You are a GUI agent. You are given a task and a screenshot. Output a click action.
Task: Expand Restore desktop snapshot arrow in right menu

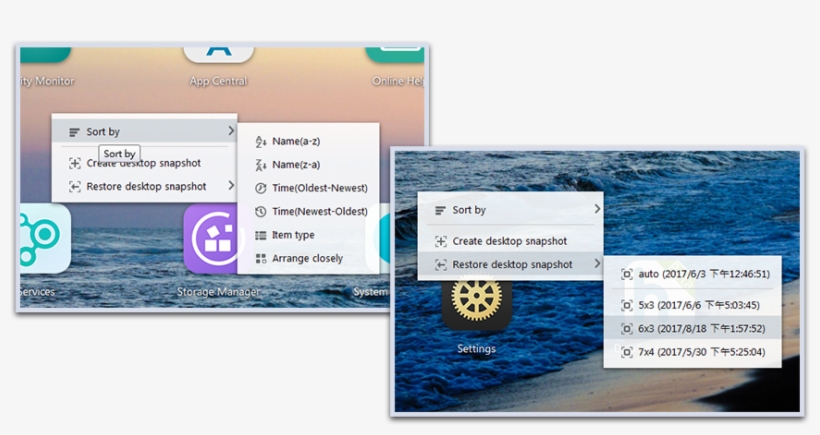[x=597, y=264]
